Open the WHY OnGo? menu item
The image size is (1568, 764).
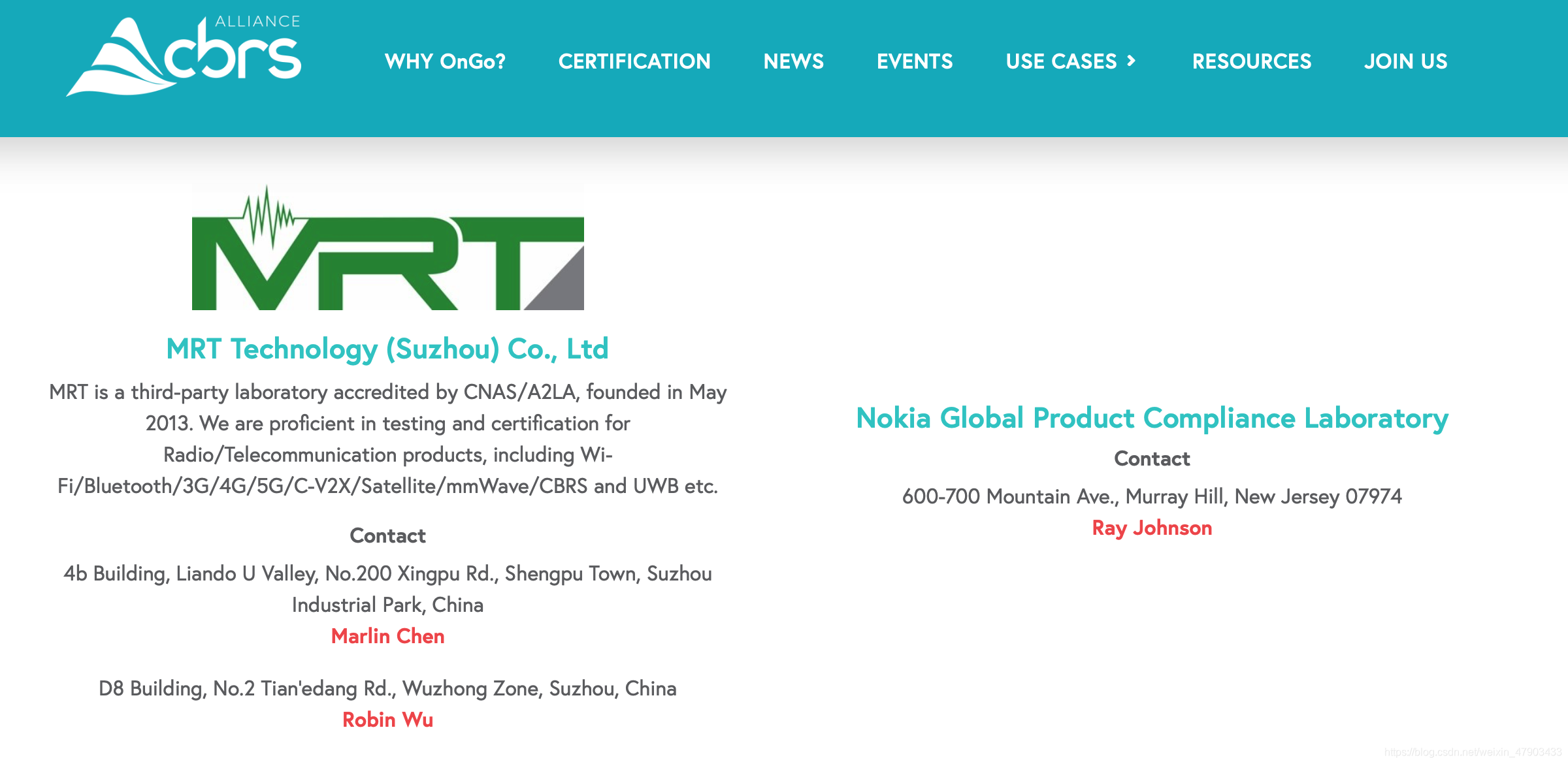point(445,61)
